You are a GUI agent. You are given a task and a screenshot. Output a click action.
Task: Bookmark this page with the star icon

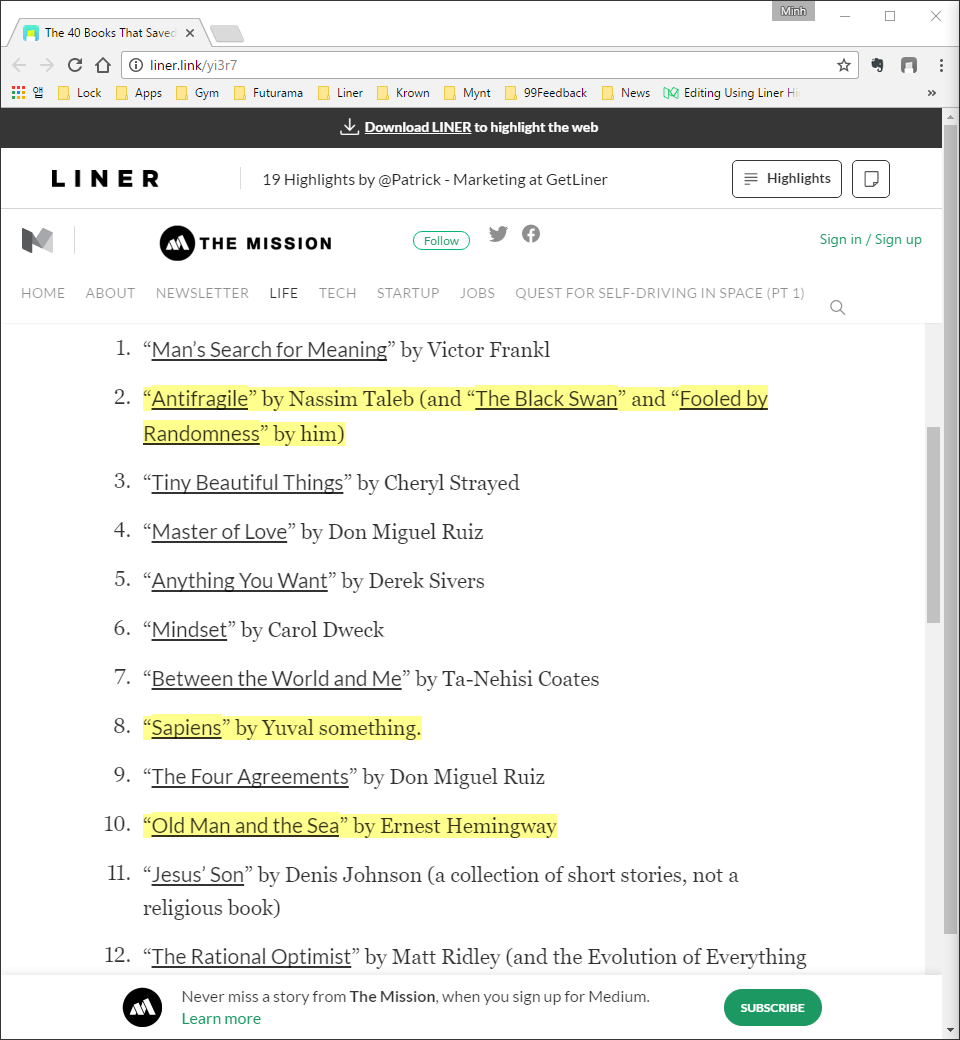[843, 65]
